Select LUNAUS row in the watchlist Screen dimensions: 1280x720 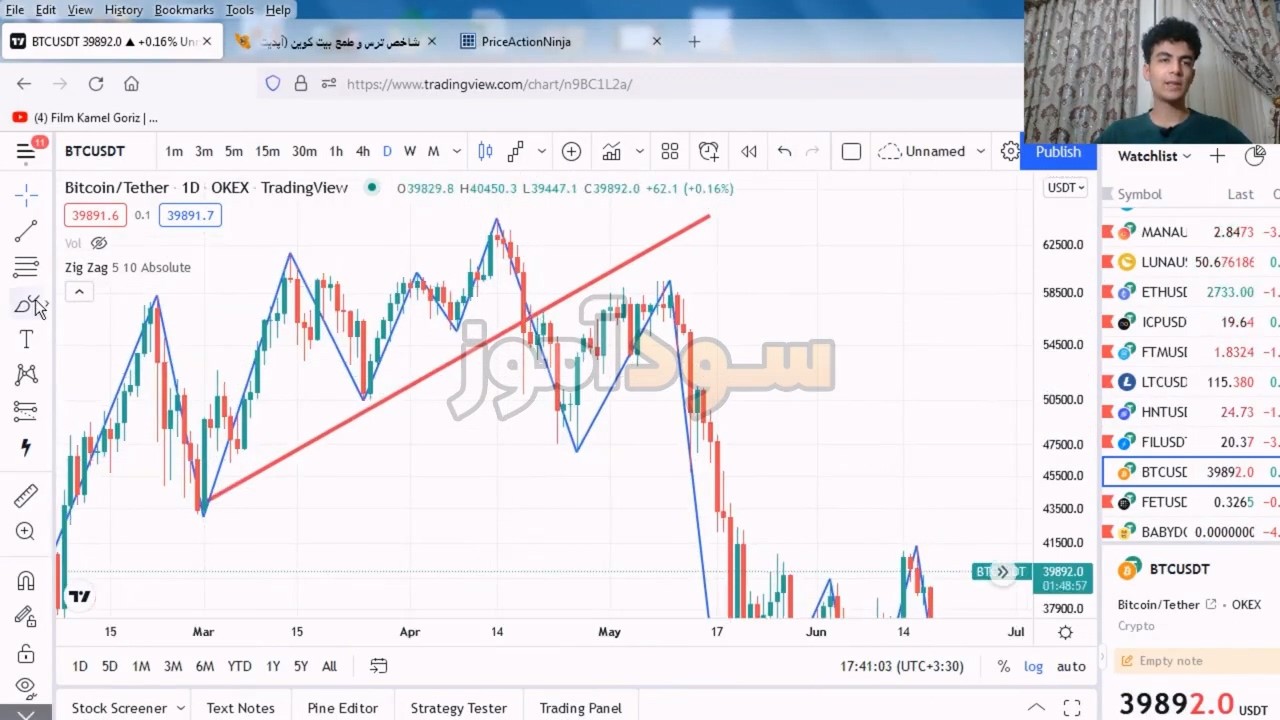point(1191,262)
